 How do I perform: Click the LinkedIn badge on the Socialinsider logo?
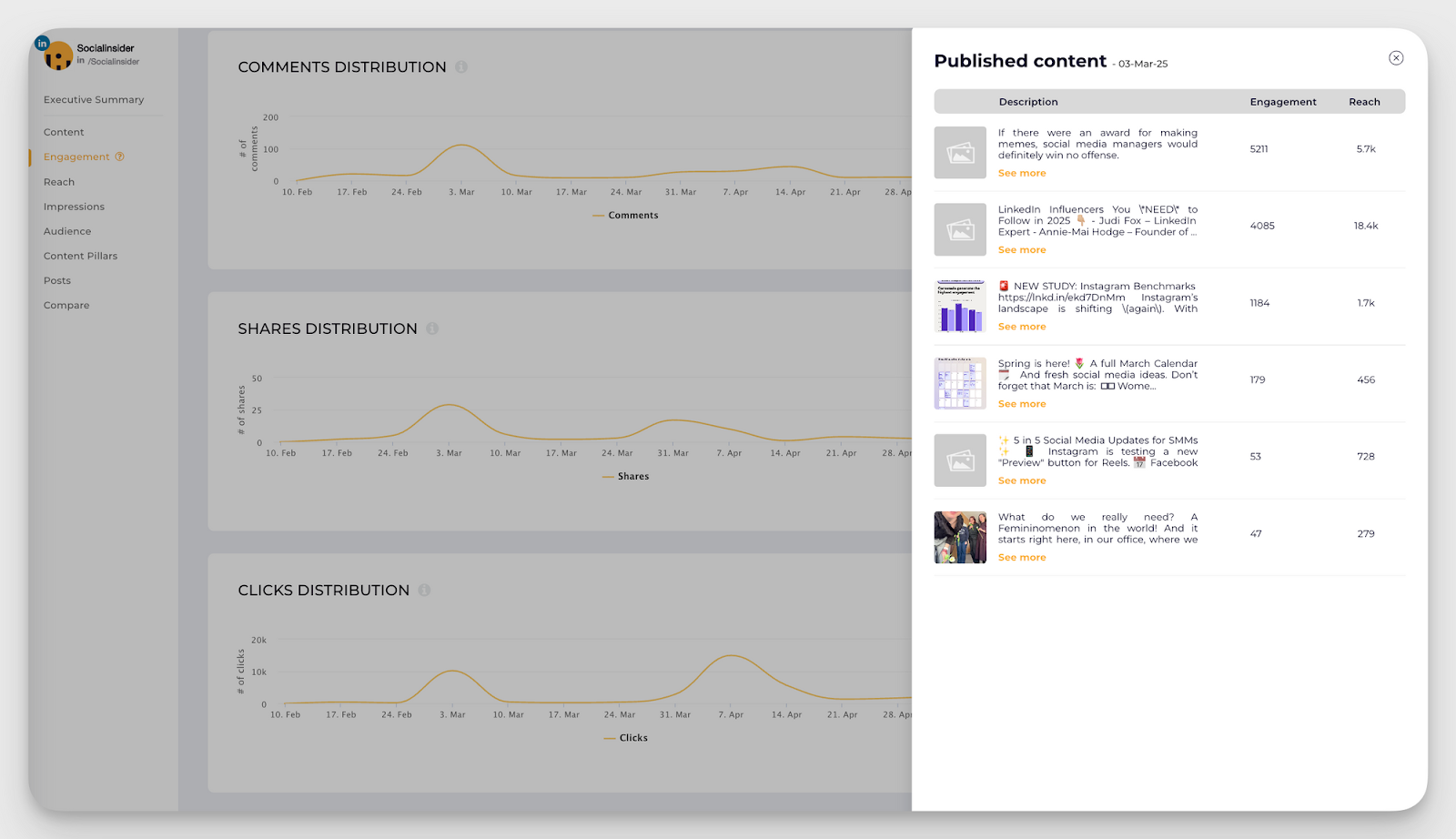[41, 43]
